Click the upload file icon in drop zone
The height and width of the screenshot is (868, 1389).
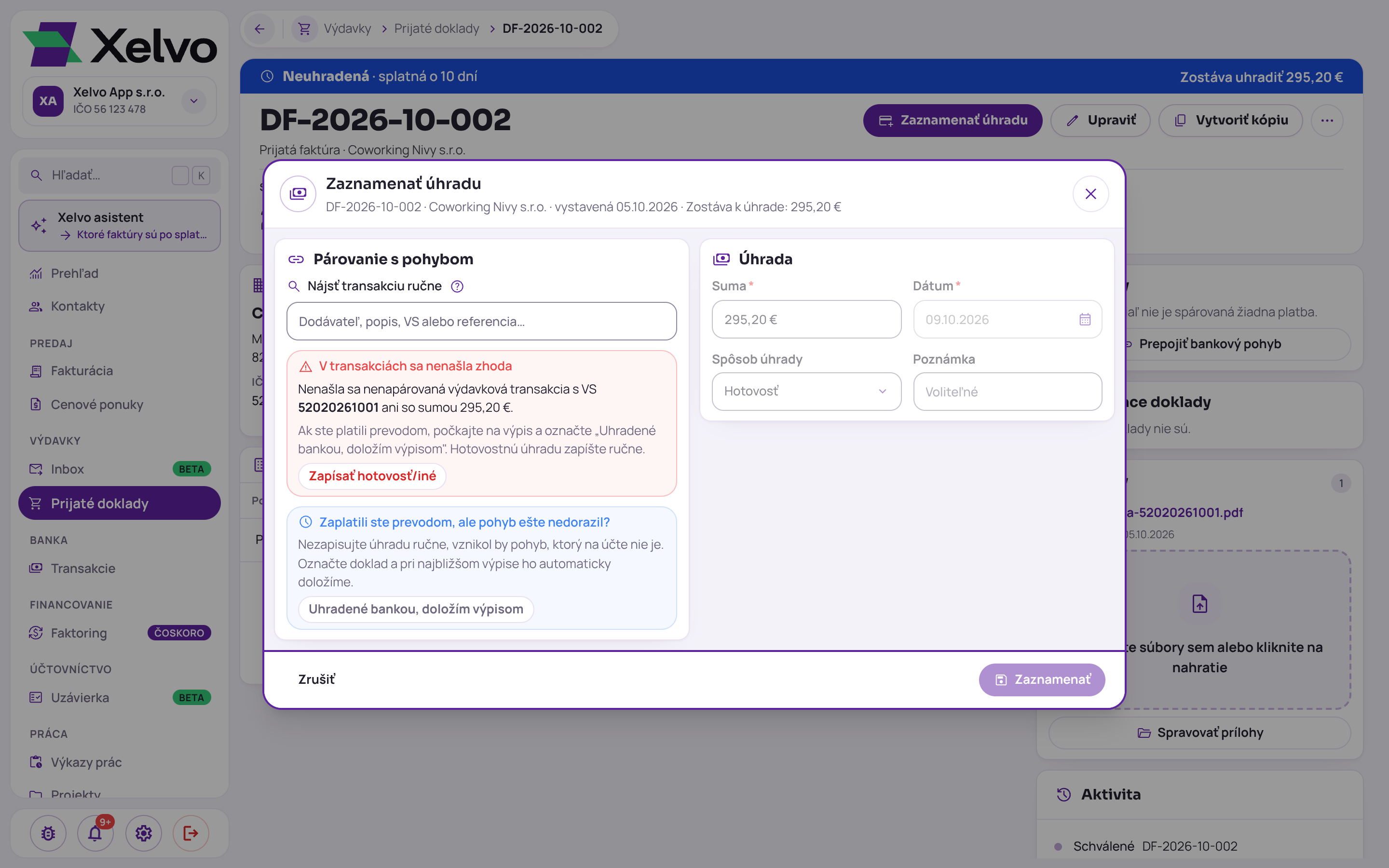(1199, 604)
